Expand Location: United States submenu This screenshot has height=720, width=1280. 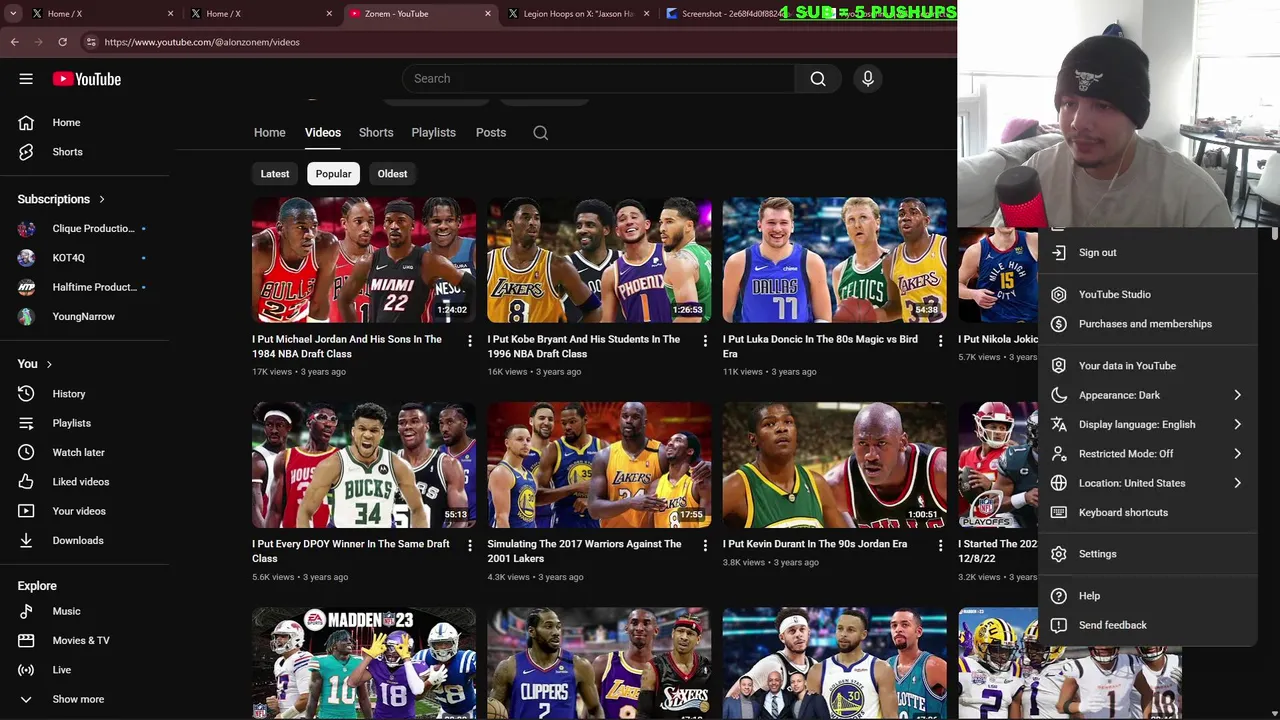point(1146,483)
